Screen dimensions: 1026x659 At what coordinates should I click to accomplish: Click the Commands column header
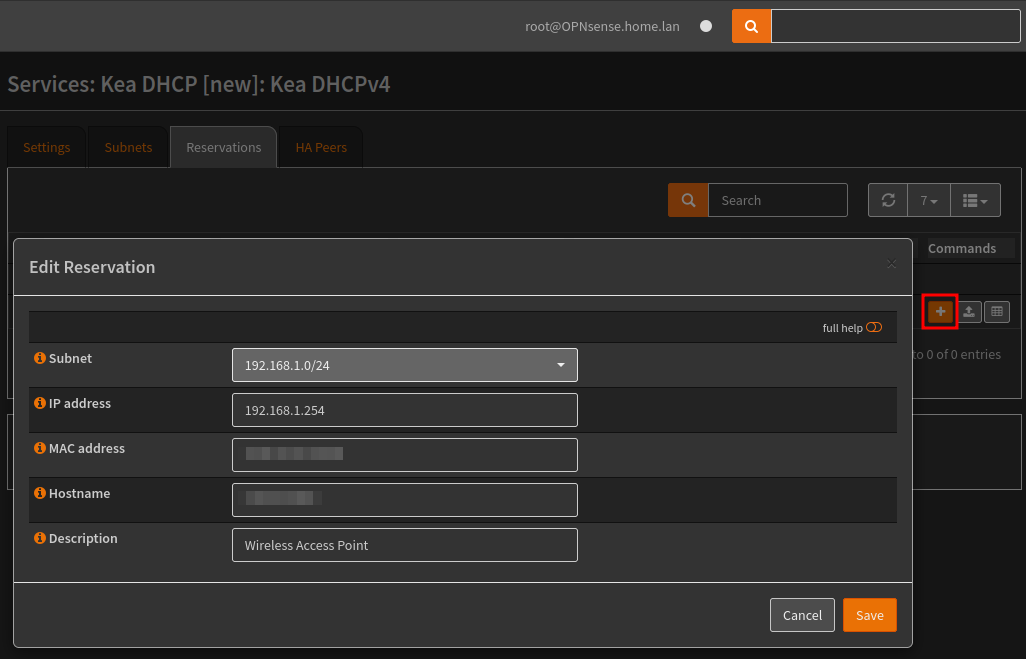pyautogui.click(x=962, y=248)
